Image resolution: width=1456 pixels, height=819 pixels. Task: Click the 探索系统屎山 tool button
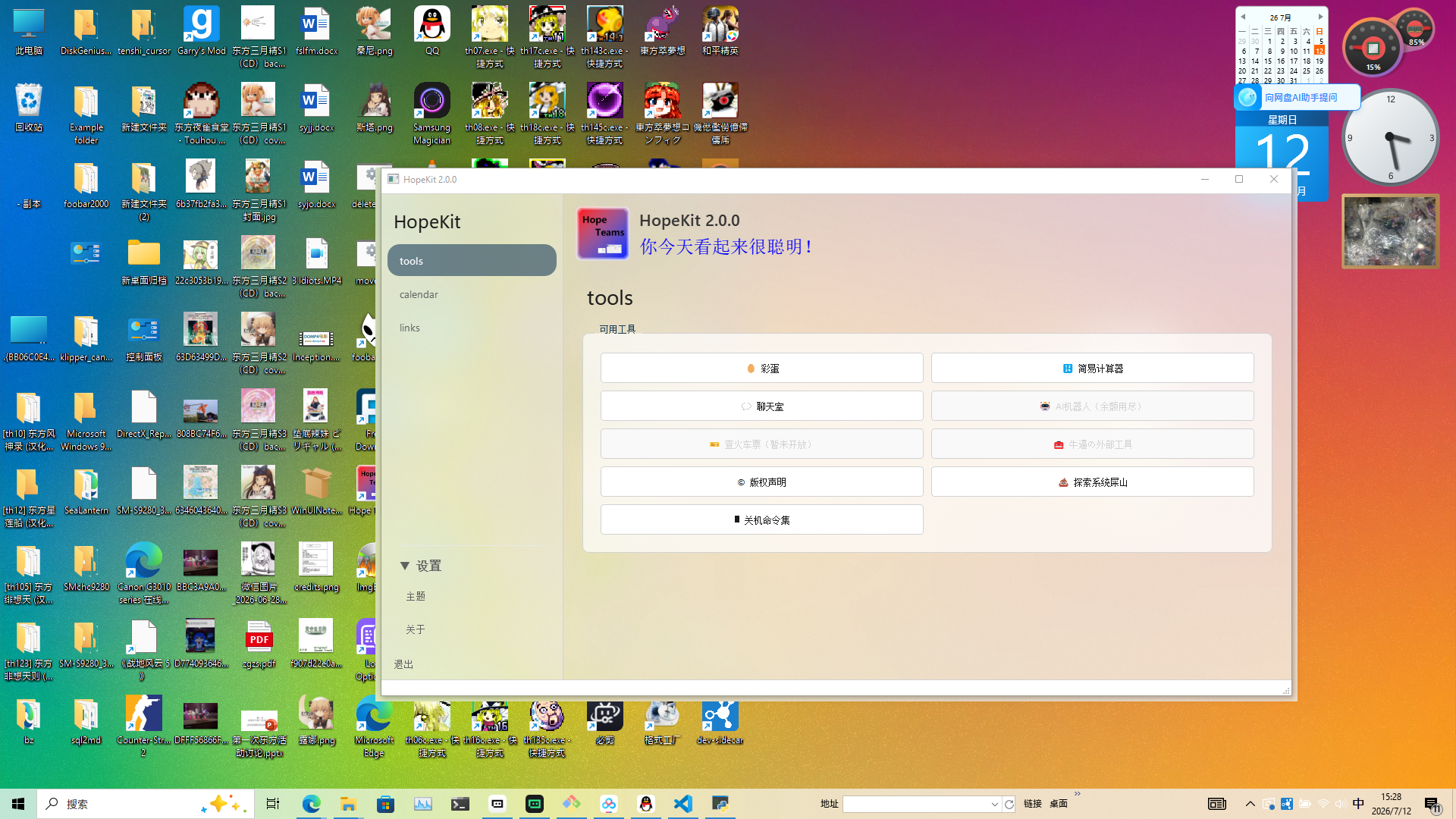1092,482
